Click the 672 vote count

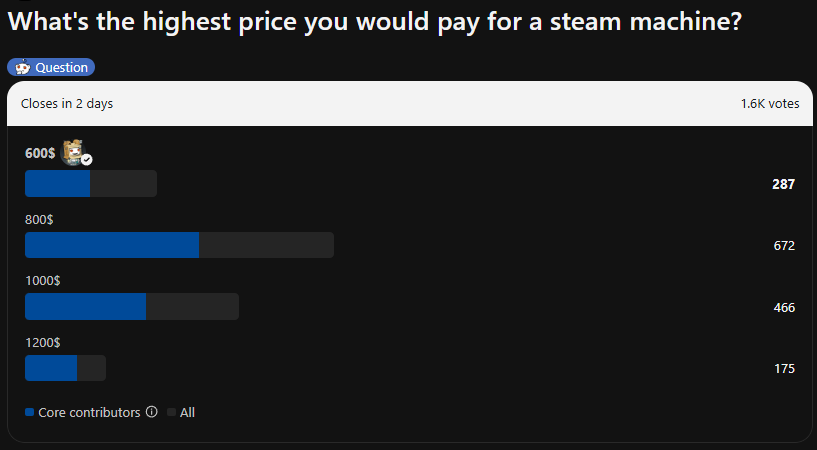784,246
